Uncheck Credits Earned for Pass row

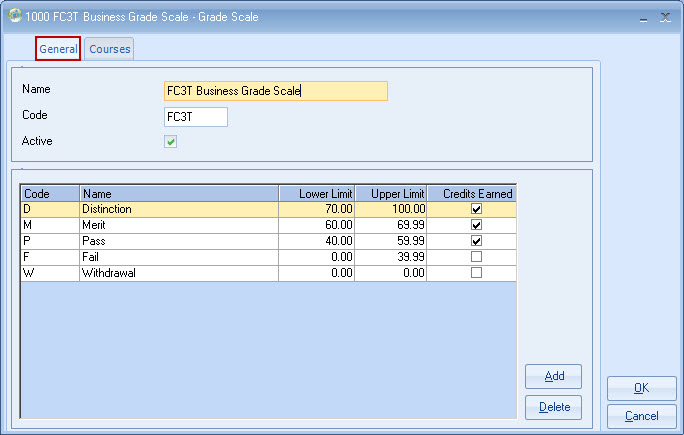(476, 241)
